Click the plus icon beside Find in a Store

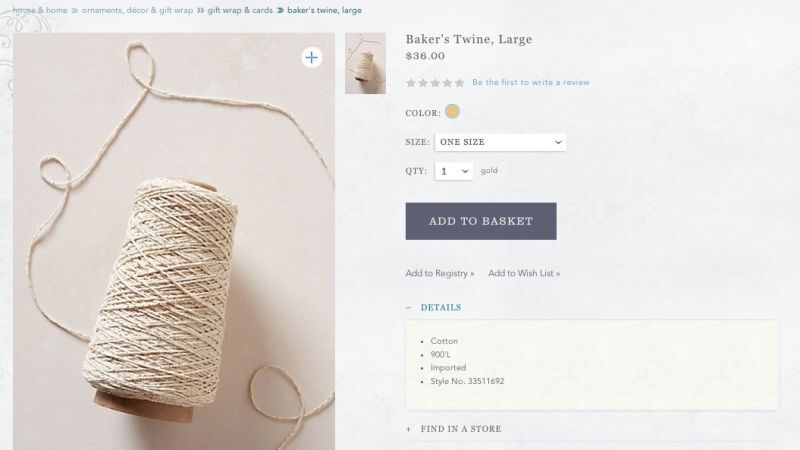[x=409, y=429]
